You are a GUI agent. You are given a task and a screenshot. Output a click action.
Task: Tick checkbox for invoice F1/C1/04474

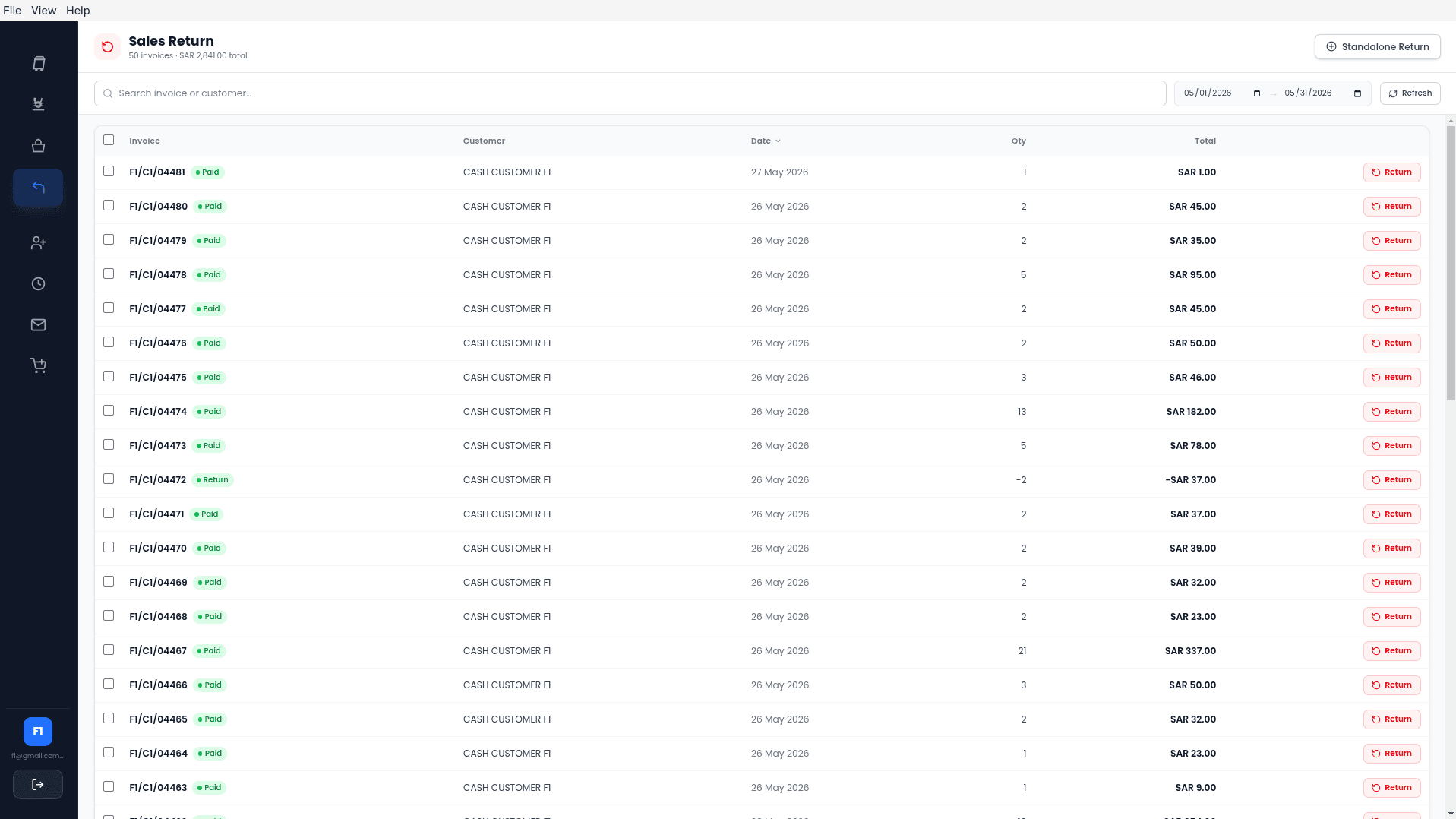tap(109, 410)
